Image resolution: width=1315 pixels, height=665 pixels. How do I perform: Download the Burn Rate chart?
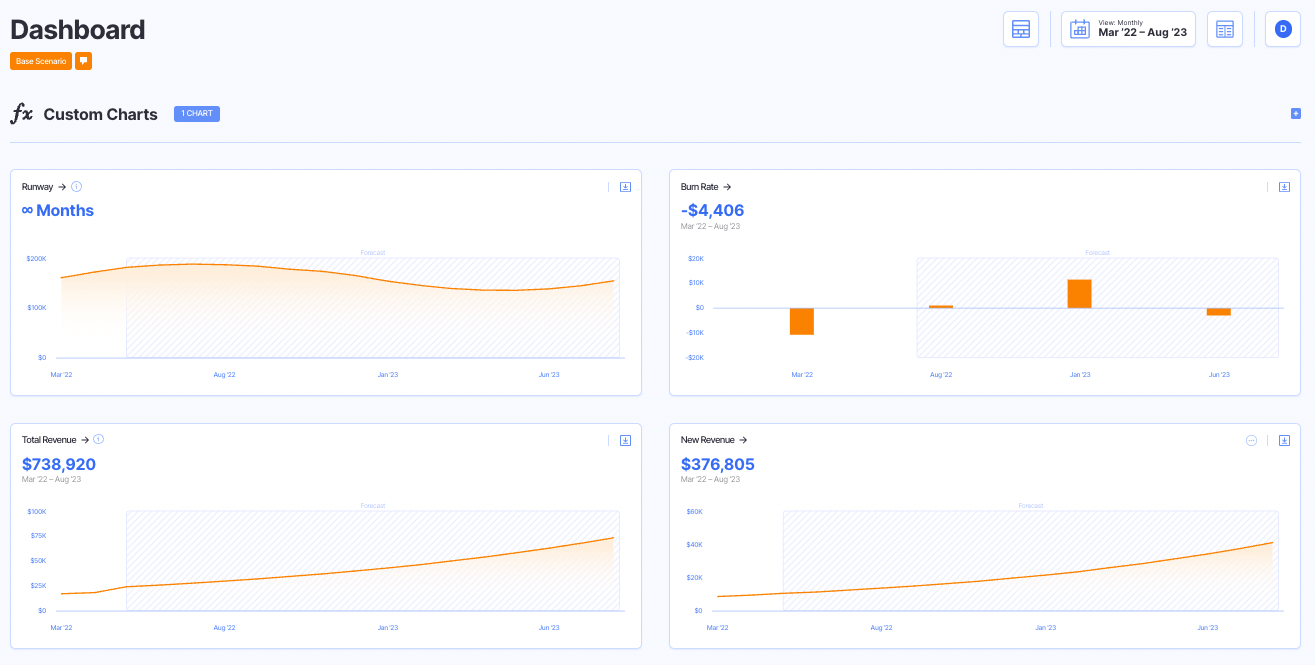pyautogui.click(x=1284, y=186)
